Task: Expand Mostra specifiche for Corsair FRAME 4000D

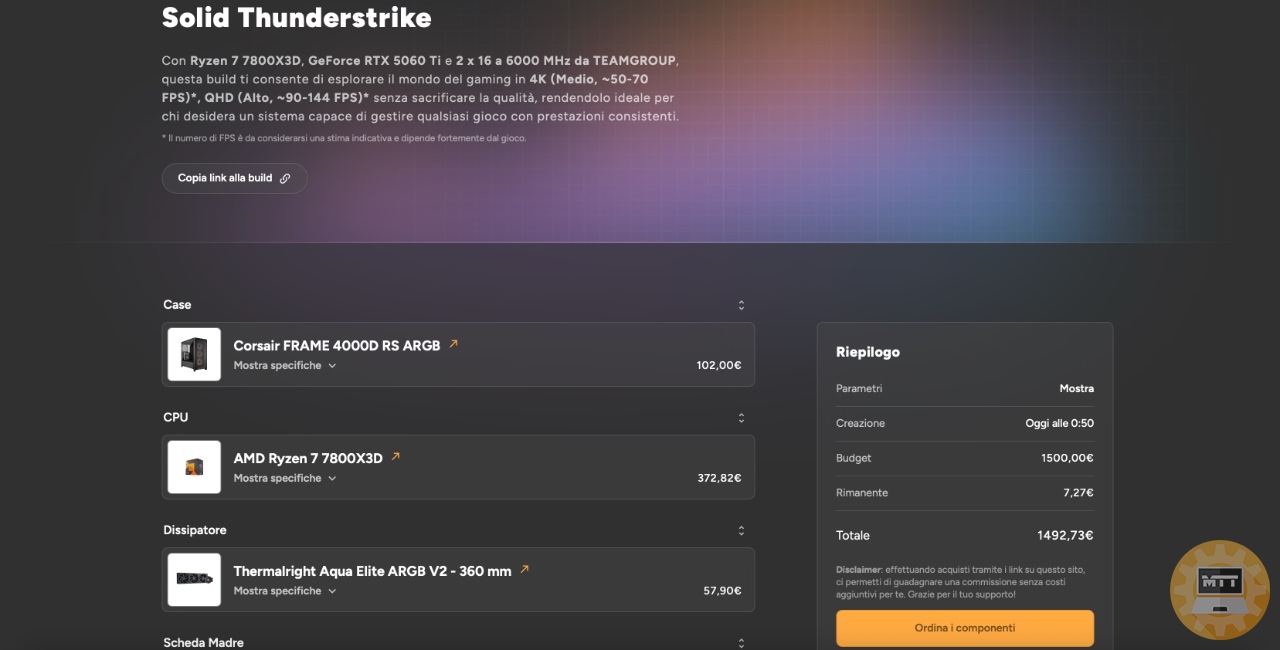Action: pos(285,366)
